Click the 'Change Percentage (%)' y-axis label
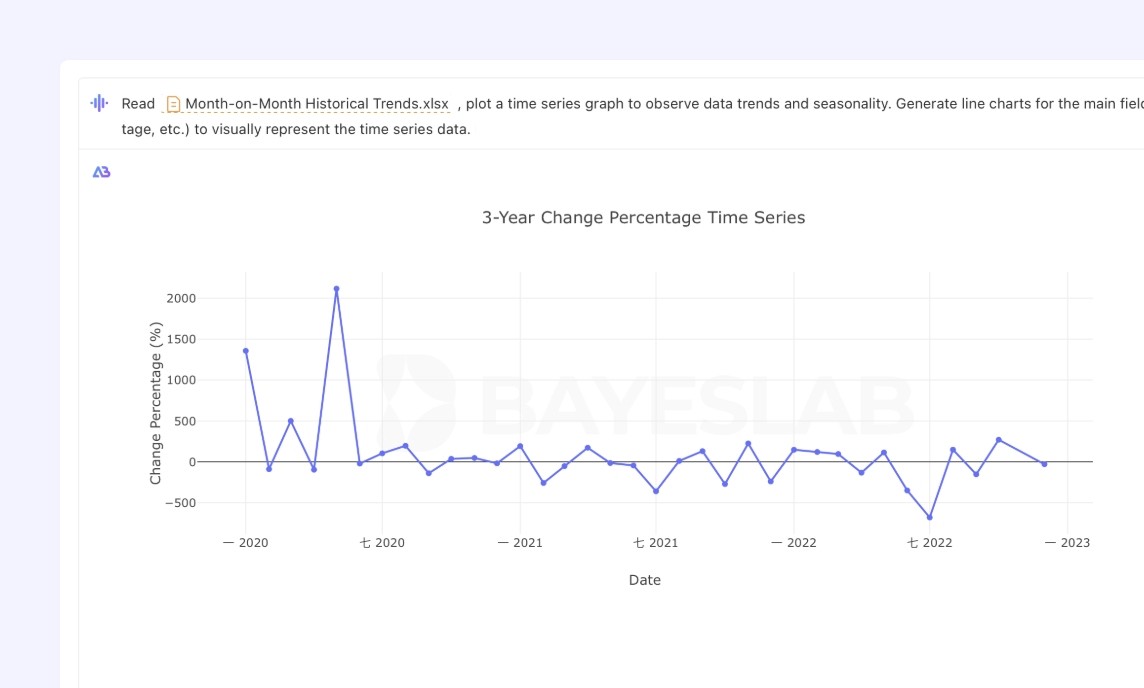 [x=155, y=403]
